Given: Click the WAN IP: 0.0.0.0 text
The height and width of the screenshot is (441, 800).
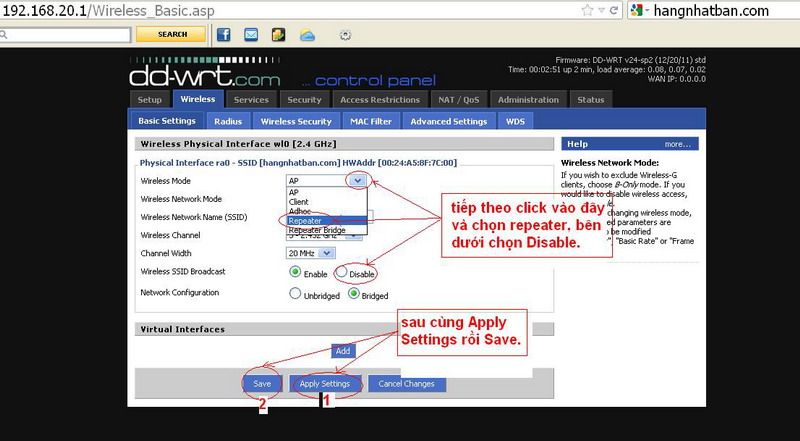Looking at the screenshot, I should (677, 79).
